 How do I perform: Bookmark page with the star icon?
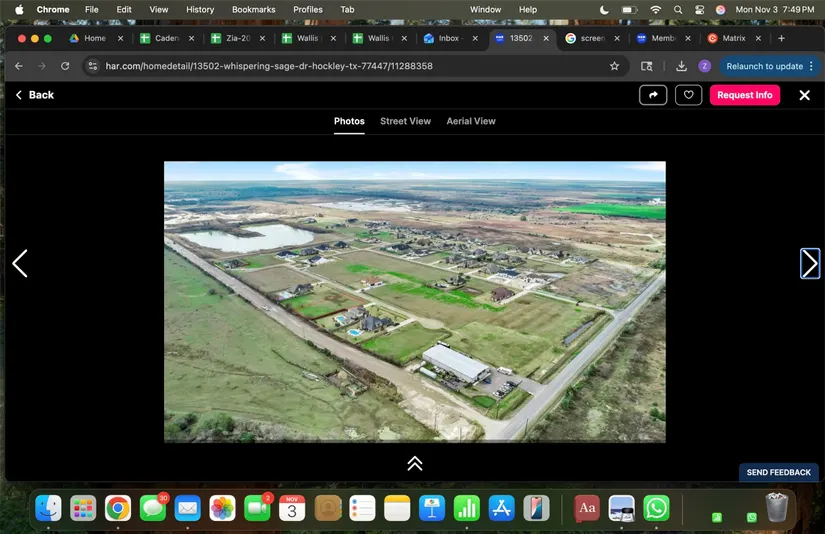(614, 66)
